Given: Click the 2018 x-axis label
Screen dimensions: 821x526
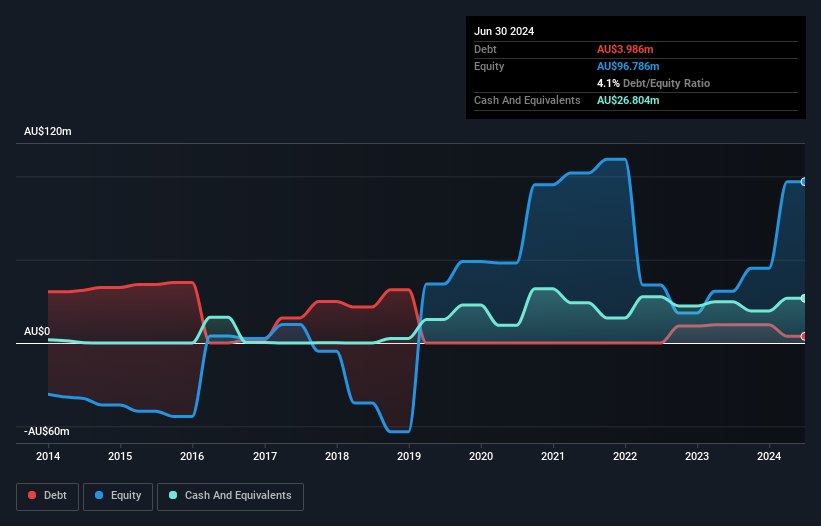Looking at the screenshot, I should coord(337,456).
